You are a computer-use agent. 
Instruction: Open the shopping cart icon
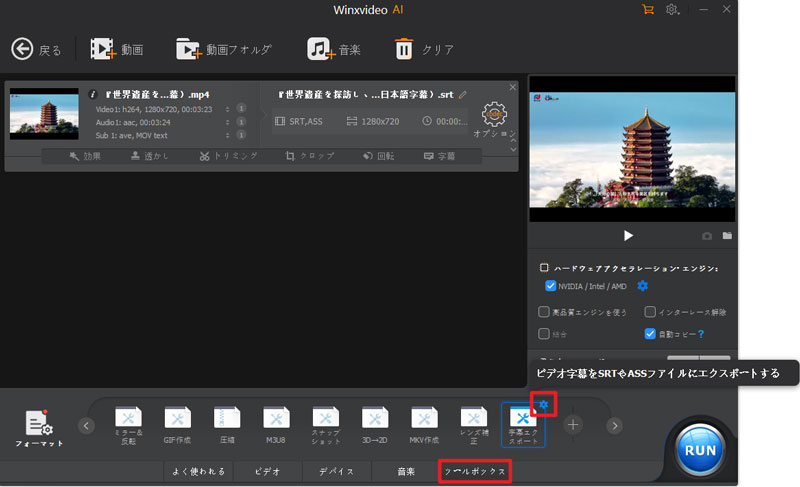[x=648, y=9]
